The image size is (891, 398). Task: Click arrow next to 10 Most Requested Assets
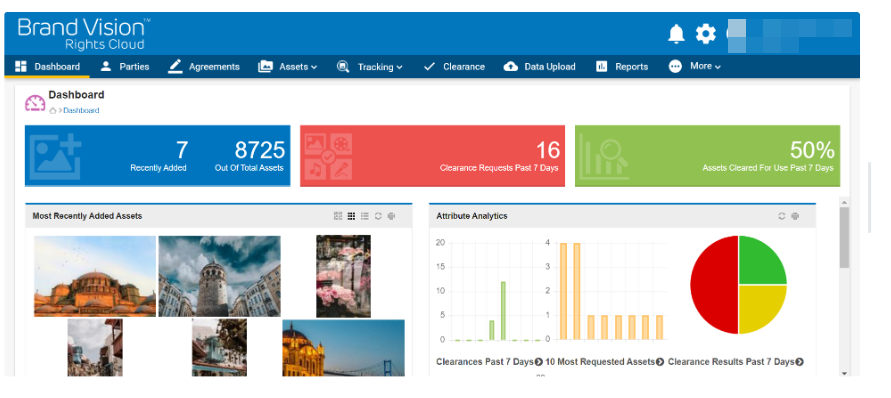point(660,362)
